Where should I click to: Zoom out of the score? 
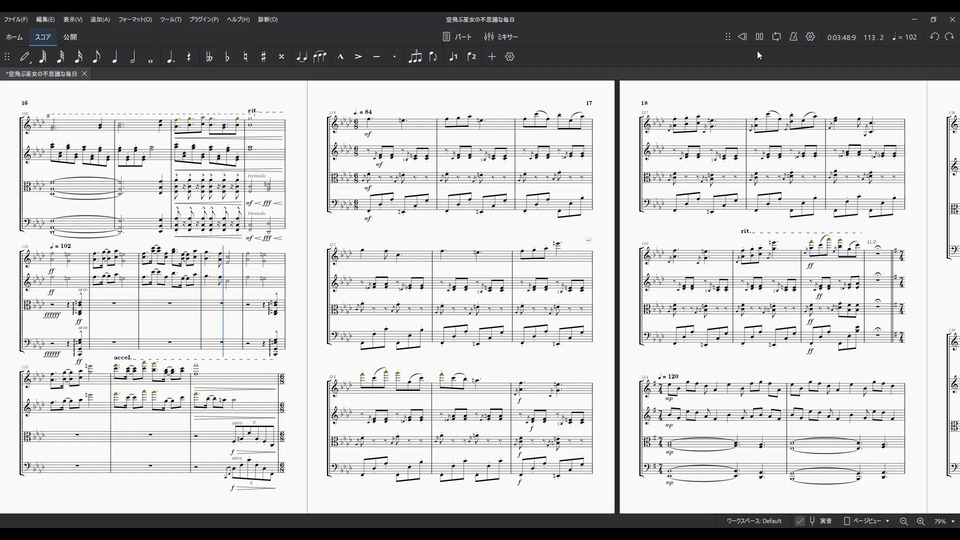904,521
